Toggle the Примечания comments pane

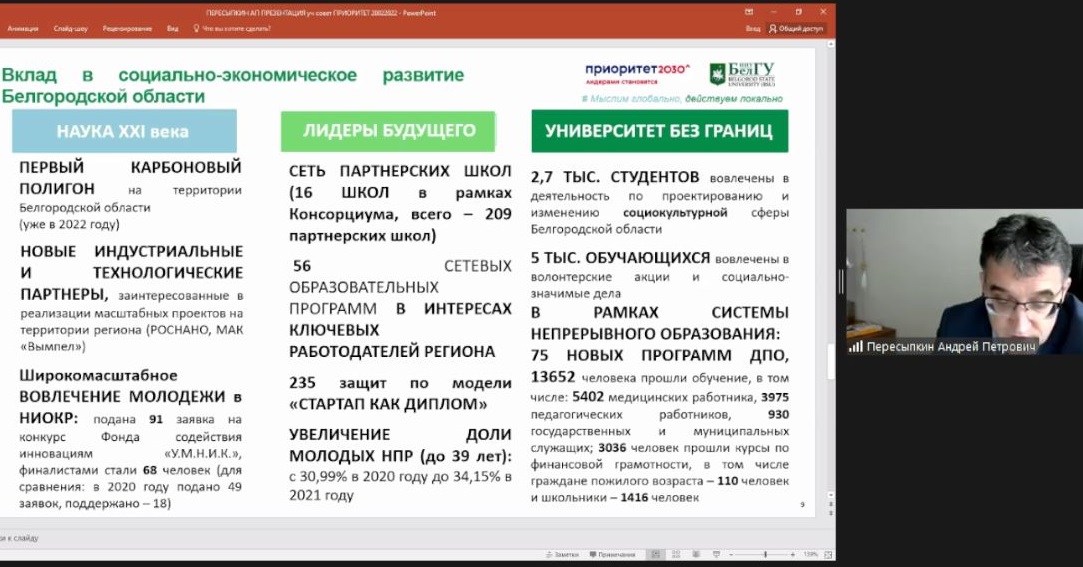click(x=613, y=554)
